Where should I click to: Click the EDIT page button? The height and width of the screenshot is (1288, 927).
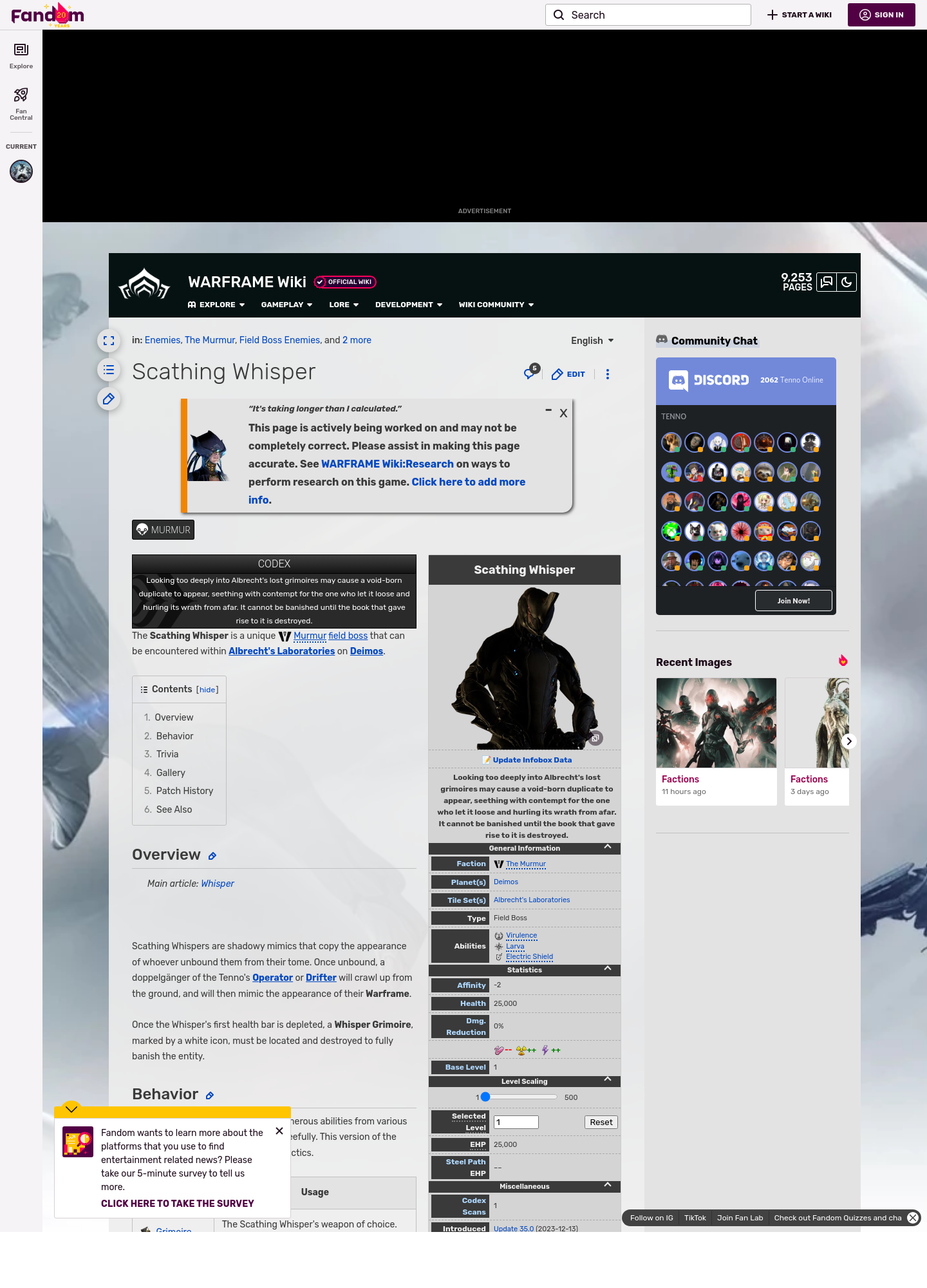568,374
